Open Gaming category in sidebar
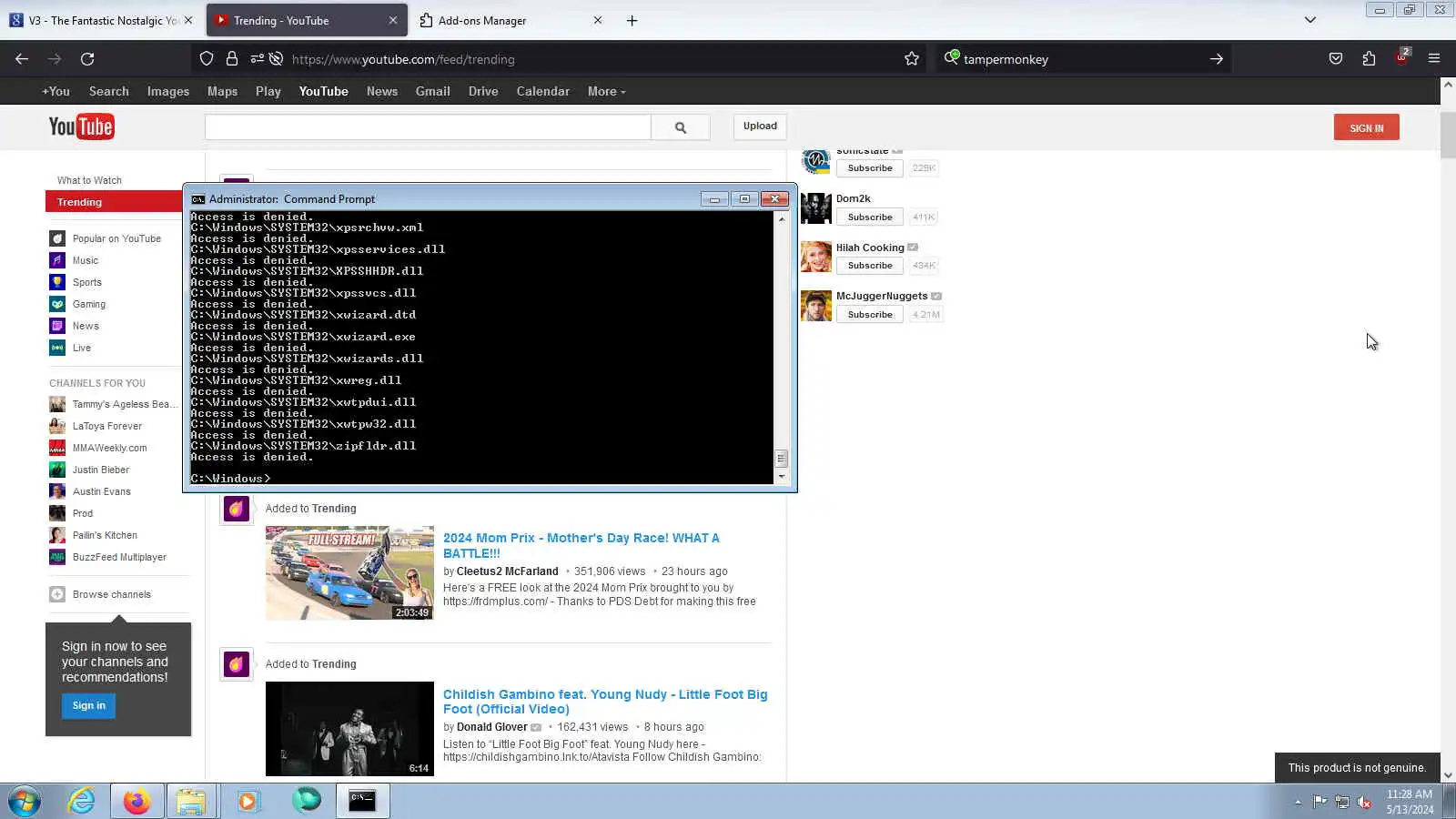Screen dimensions: 1456x819 pos(89,304)
